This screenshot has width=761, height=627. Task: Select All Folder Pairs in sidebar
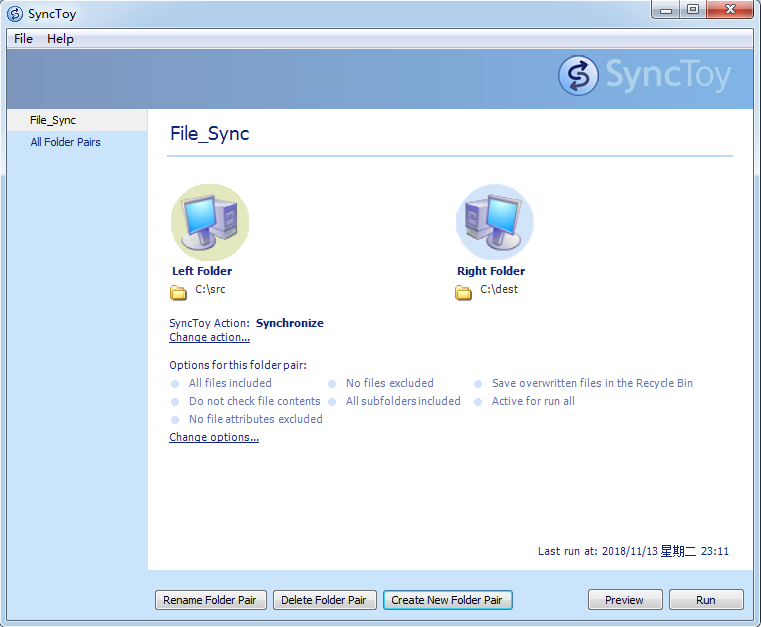tap(65, 142)
